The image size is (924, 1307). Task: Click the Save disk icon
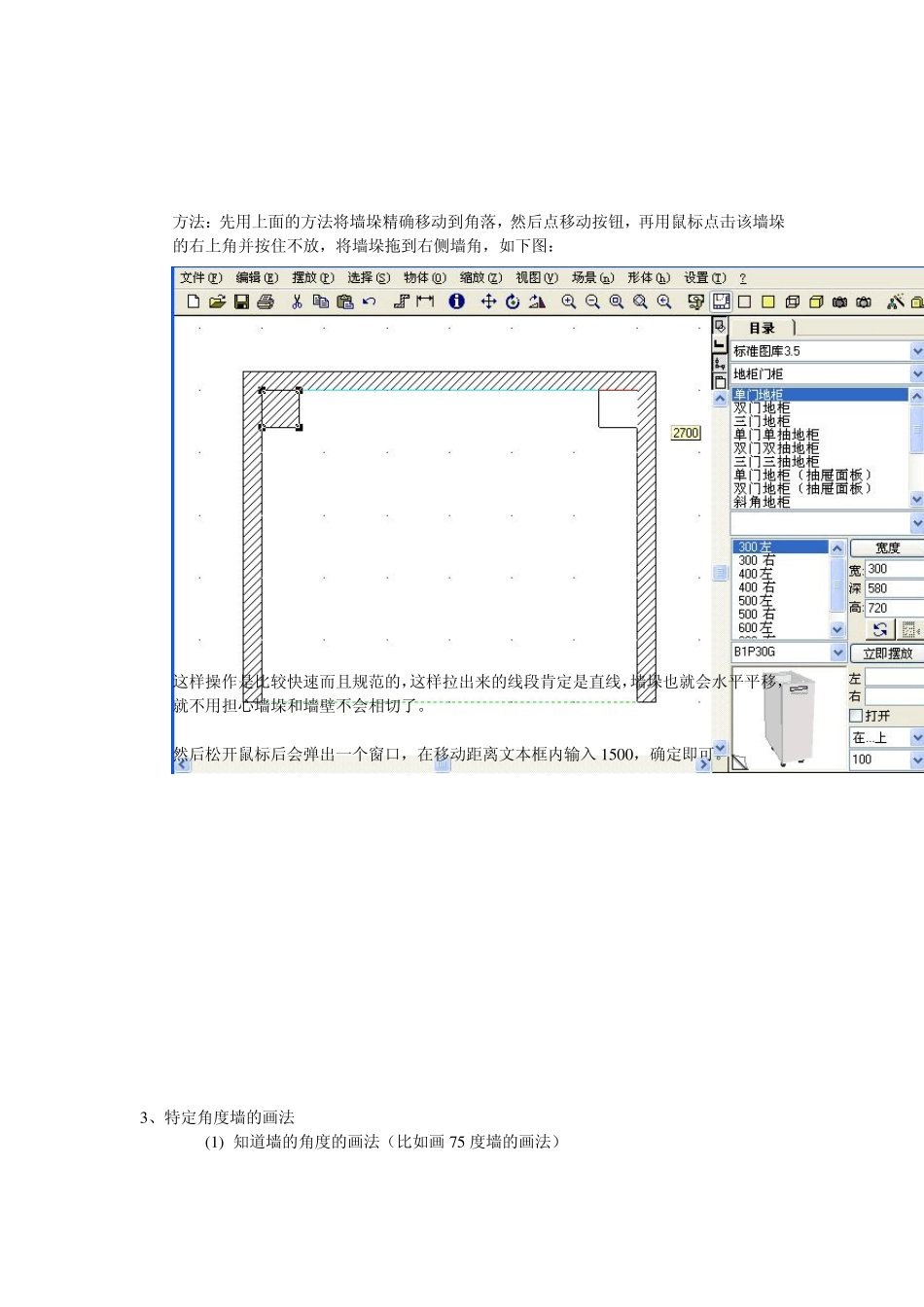tap(241, 301)
